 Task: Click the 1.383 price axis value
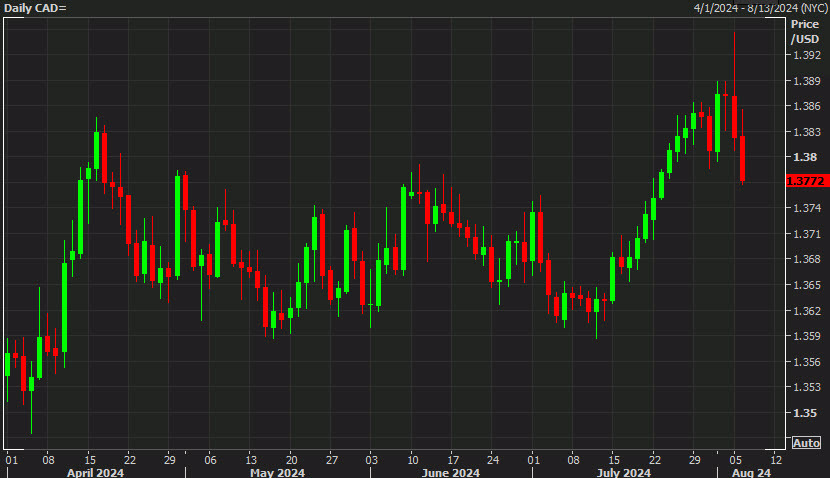(x=806, y=132)
